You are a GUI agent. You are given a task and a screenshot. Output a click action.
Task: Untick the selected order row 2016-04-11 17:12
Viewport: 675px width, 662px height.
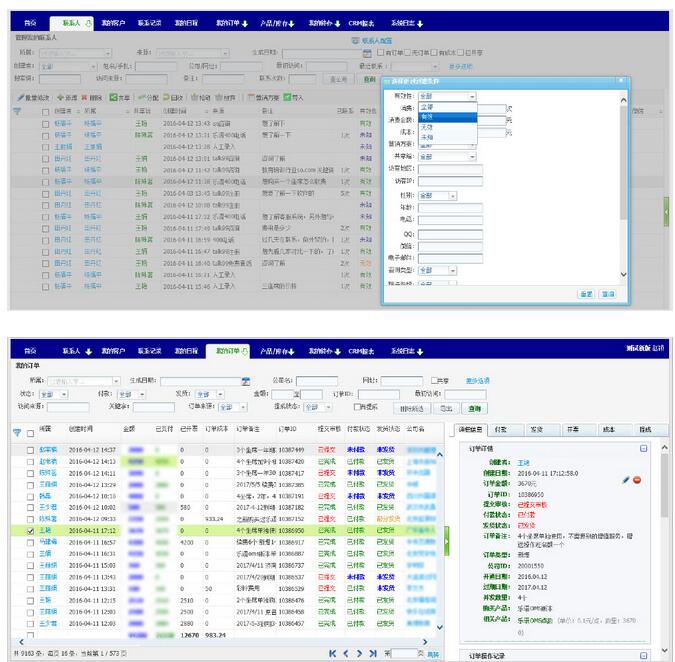(x=30, y=531)
